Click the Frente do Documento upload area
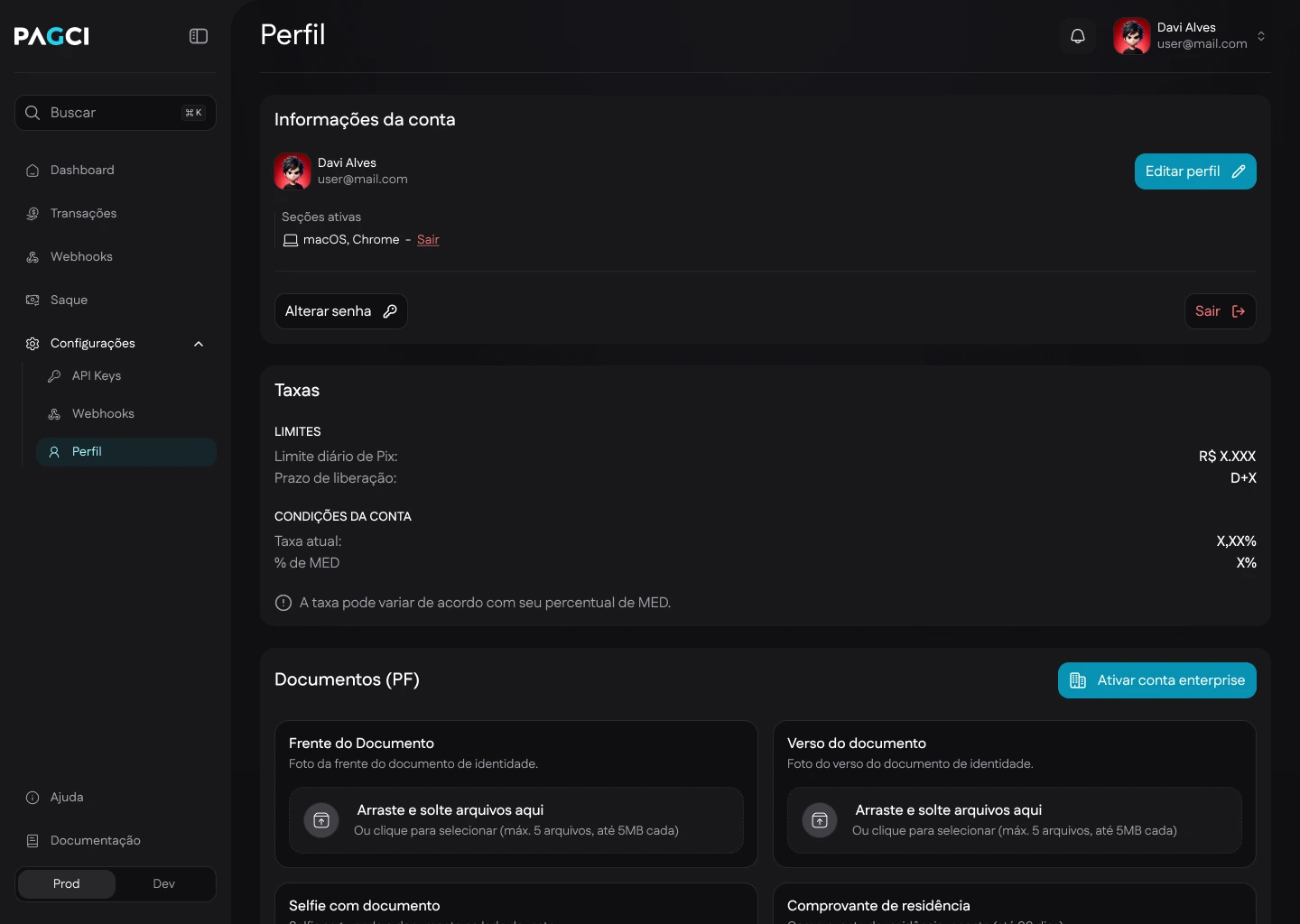Image resolution: width=1300 pixels, height=924 pixels. tap(516, 820)
